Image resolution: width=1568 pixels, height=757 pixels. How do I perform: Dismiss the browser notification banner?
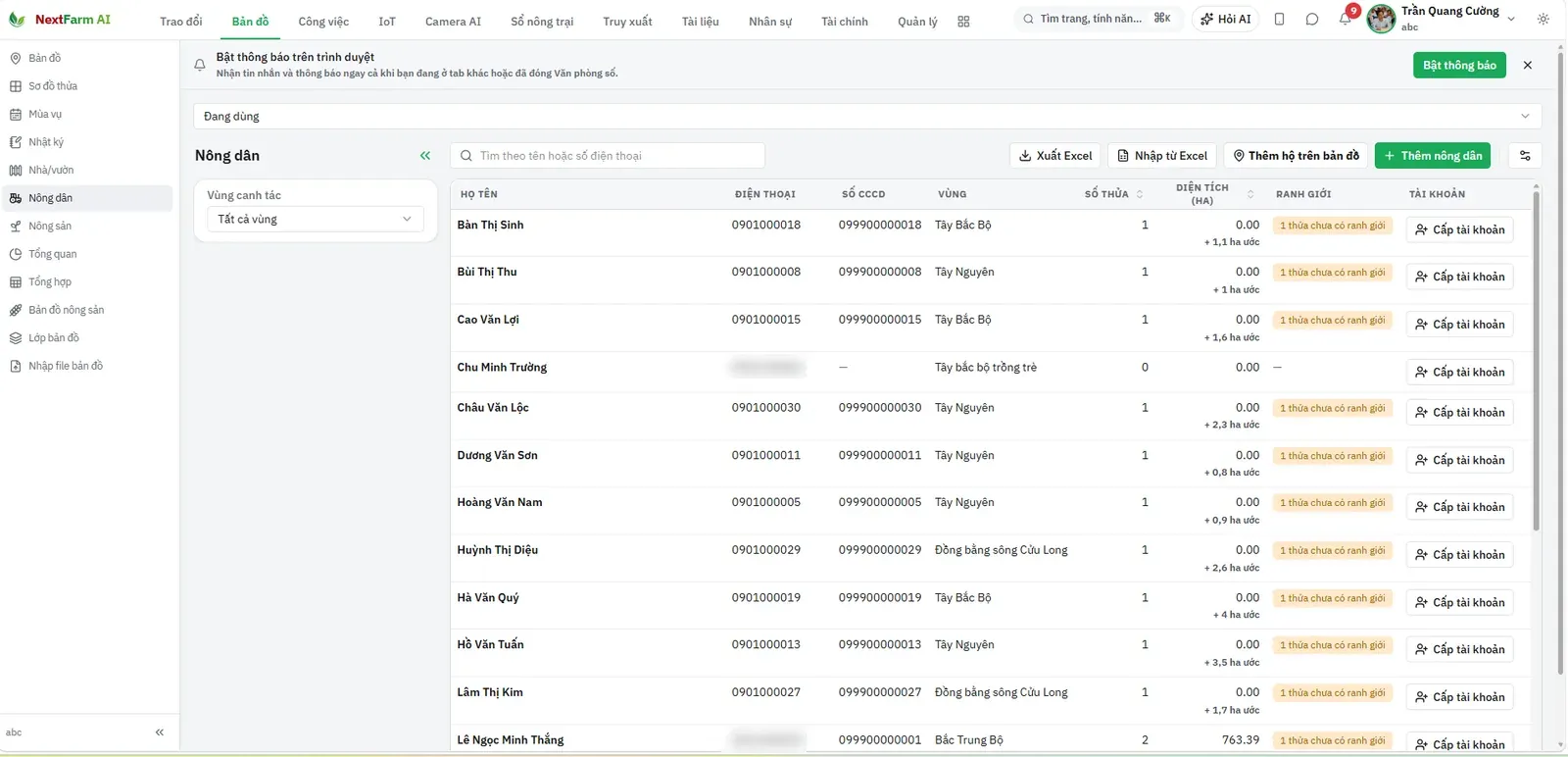click(1528, 65)
